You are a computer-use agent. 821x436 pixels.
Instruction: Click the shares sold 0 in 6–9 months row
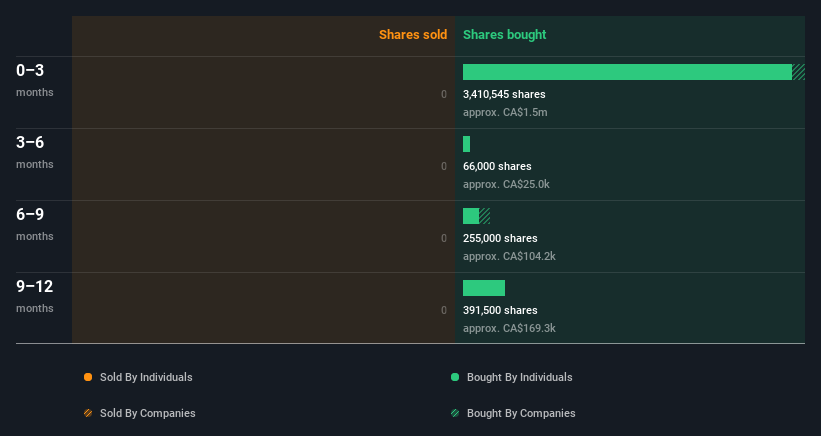click(444, 238)
